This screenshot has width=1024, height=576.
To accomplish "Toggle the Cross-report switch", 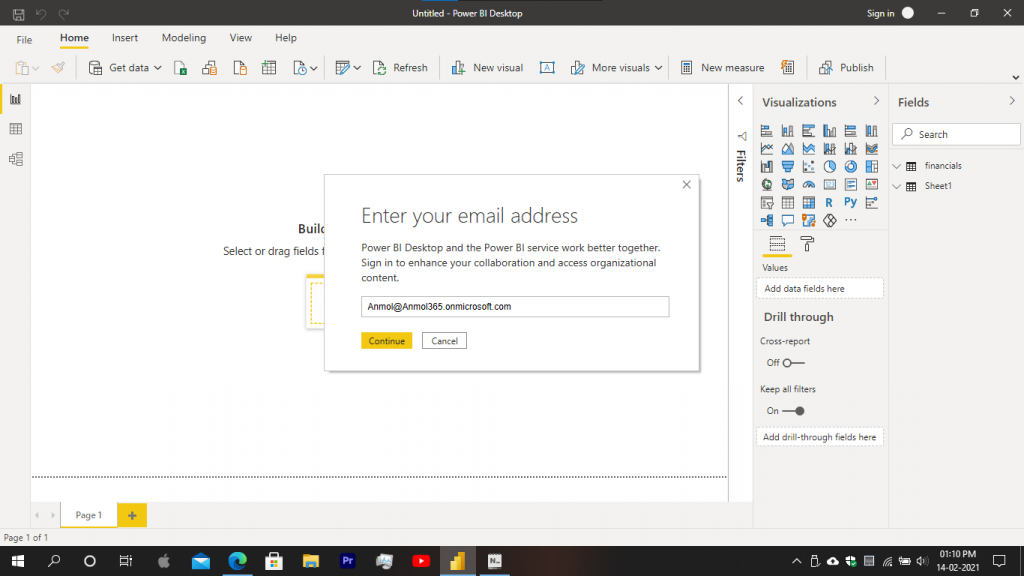I will click(x=793, y=363).
